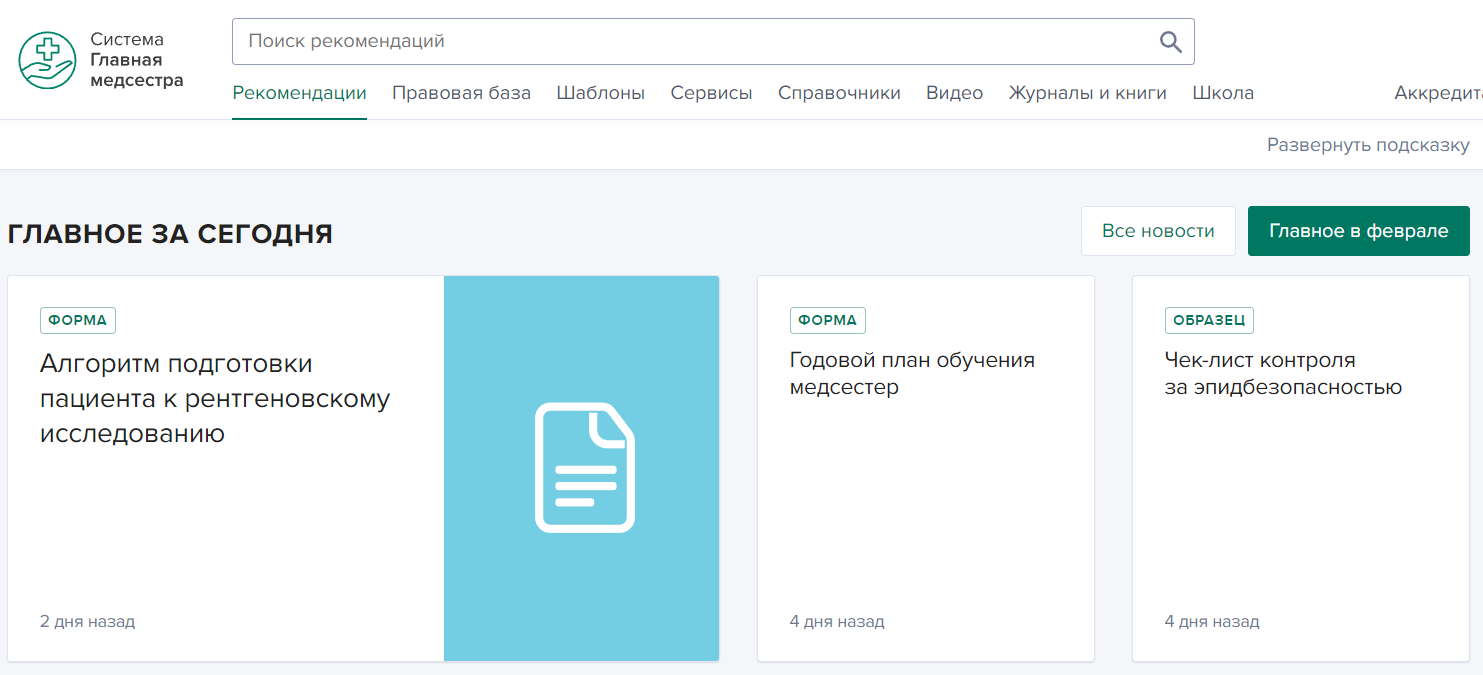Open Алгоритм подготовки пациента к рентгеновскому исследованию
This screenshot has width=1483, height=675.
tap(214, 398)
